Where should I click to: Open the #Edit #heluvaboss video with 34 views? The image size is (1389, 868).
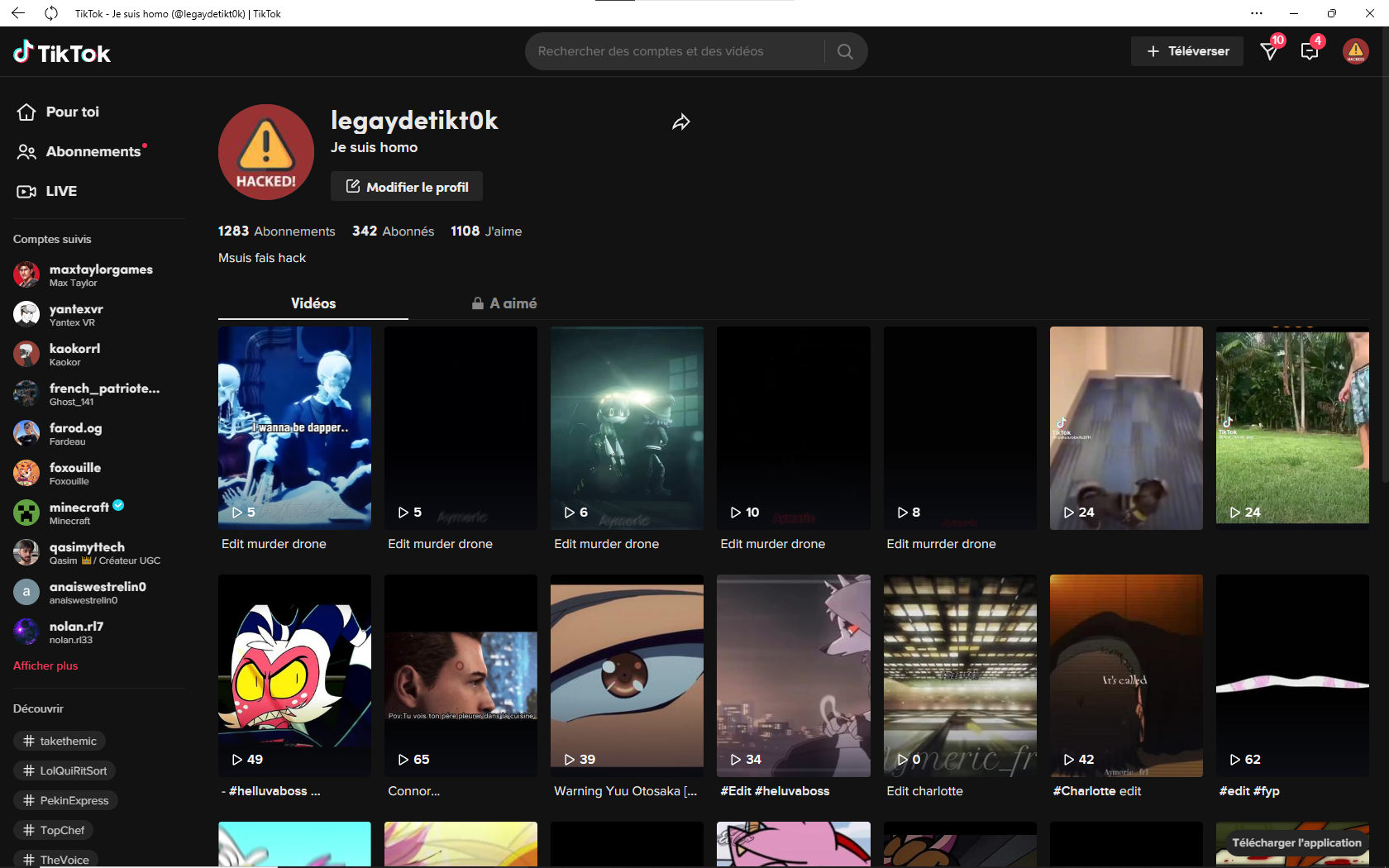[794, 675]
